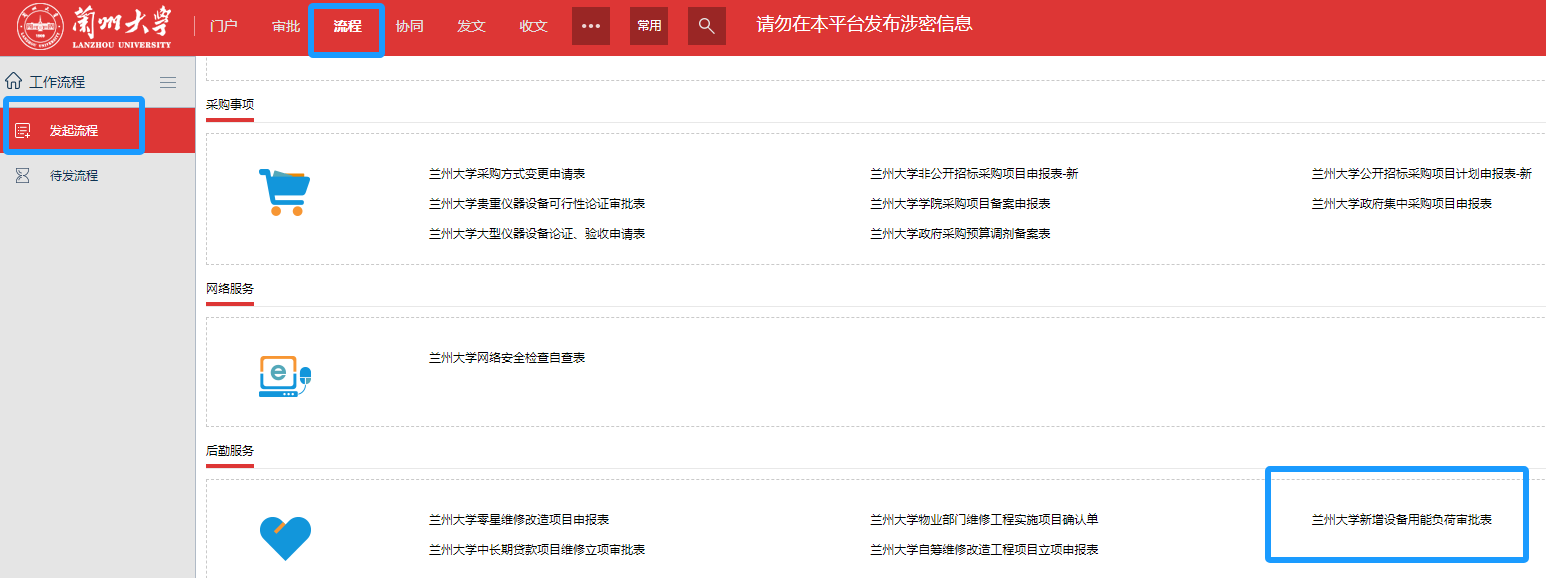
Task: Open the 门户 menu
Action: tap(224, 26)
